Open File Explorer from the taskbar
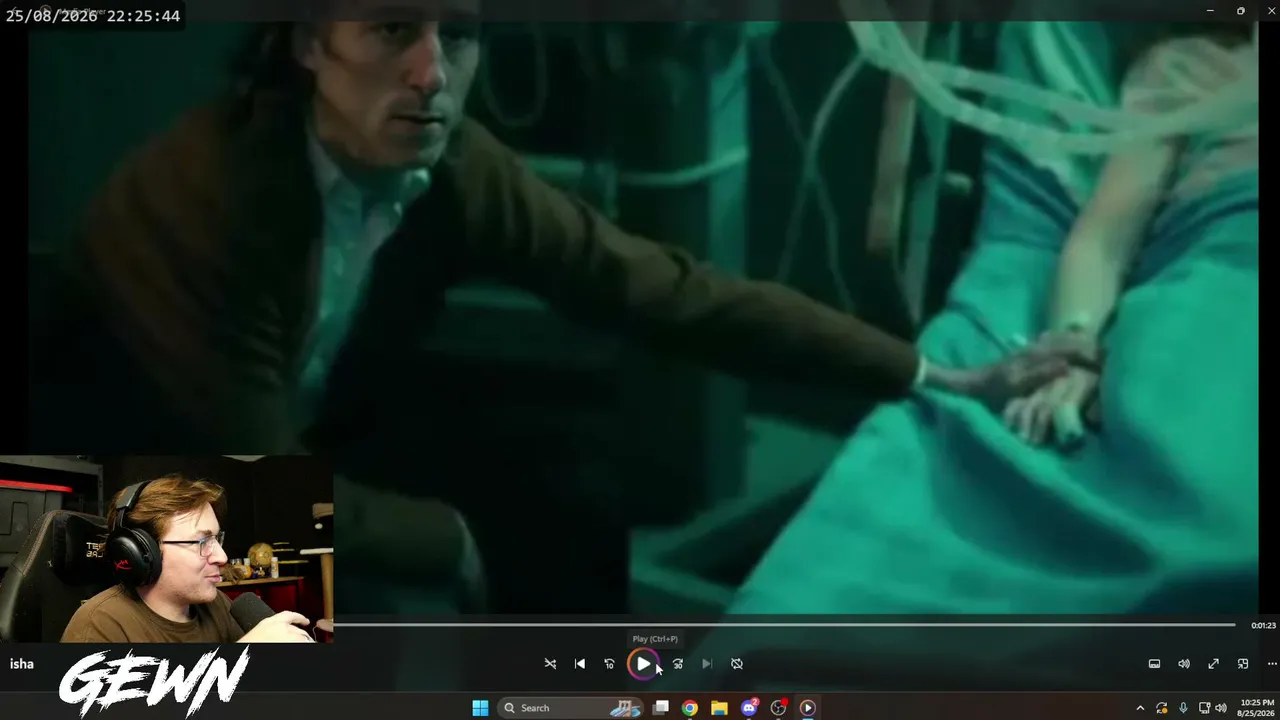Image resolution: width=1280 pixels, height=720 pixels. click(x=719, y=708)
